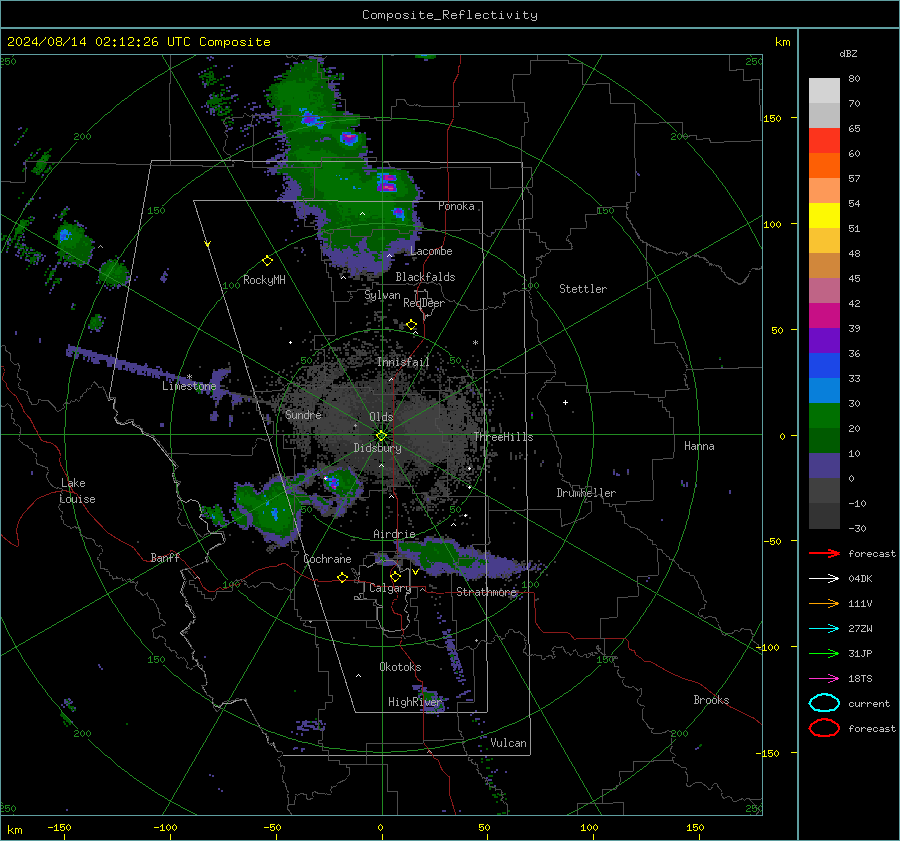Pick the red 65–60 dBZ swatch
This screenshot has height=841, width=900.
click(x=824, y=141)
